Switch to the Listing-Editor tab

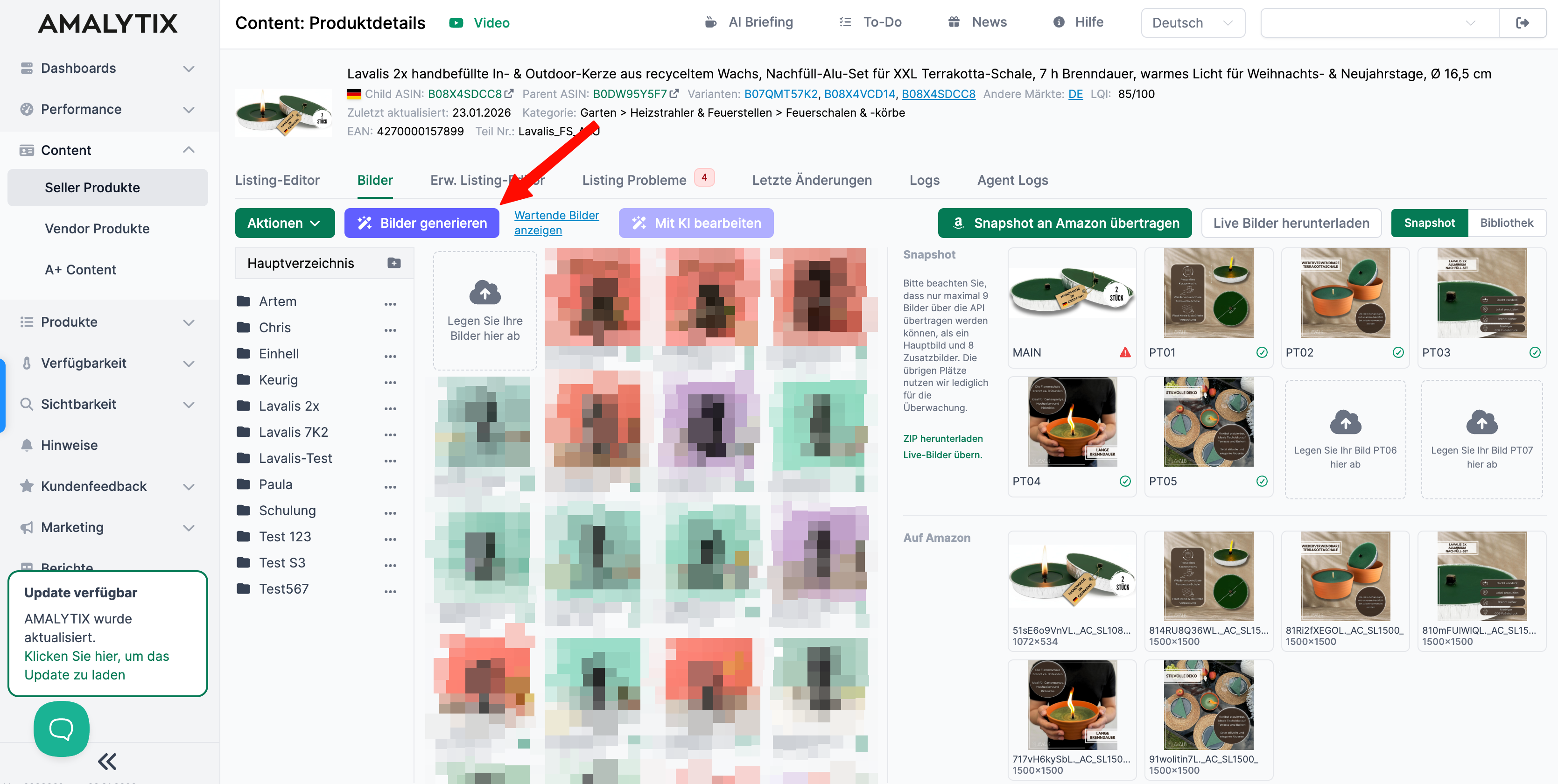click(x=277, y=180)
